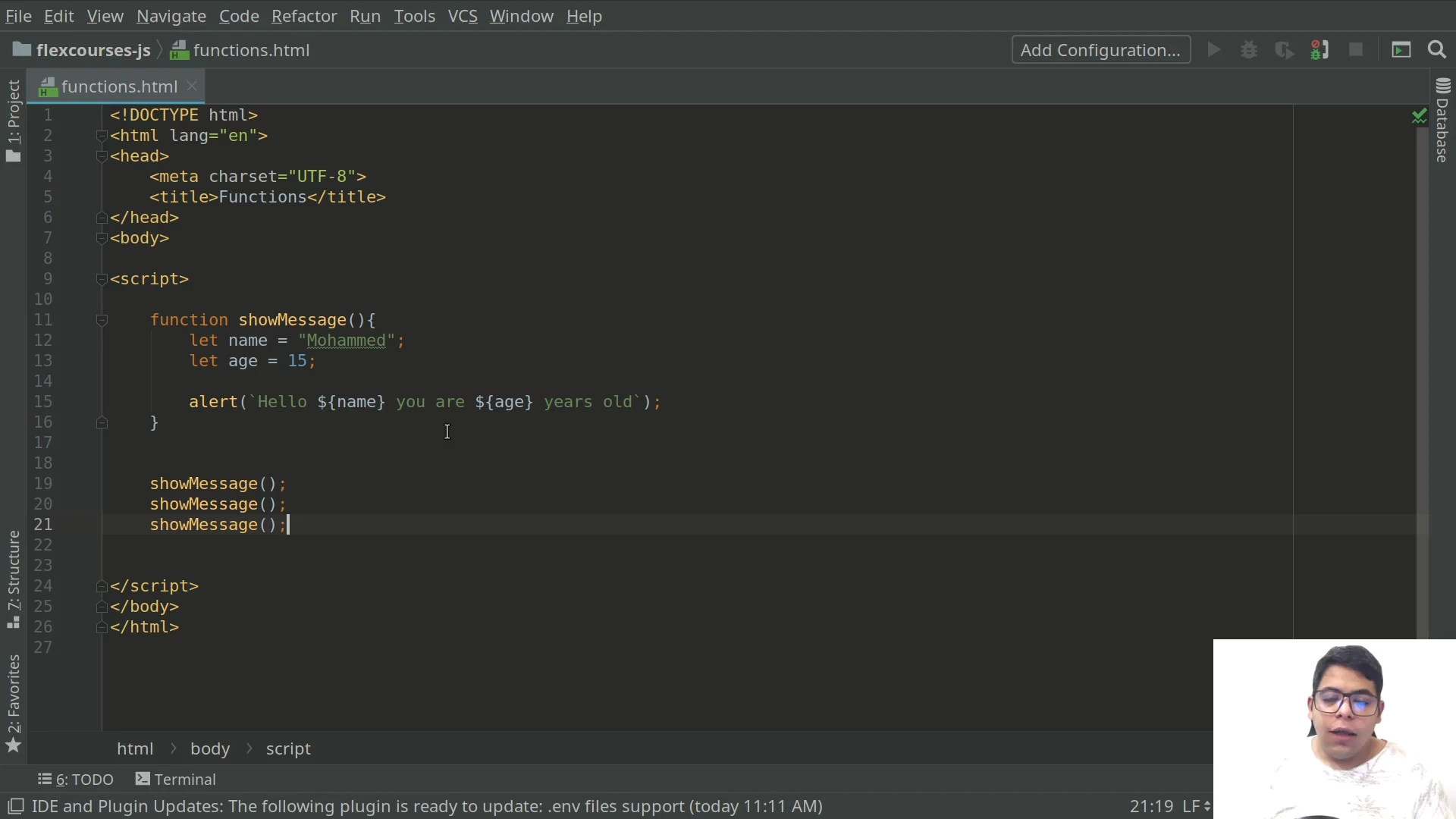Click the </html> closing tag on line 26
Screen dimensions: 1456x819
[x=144, y=627]
